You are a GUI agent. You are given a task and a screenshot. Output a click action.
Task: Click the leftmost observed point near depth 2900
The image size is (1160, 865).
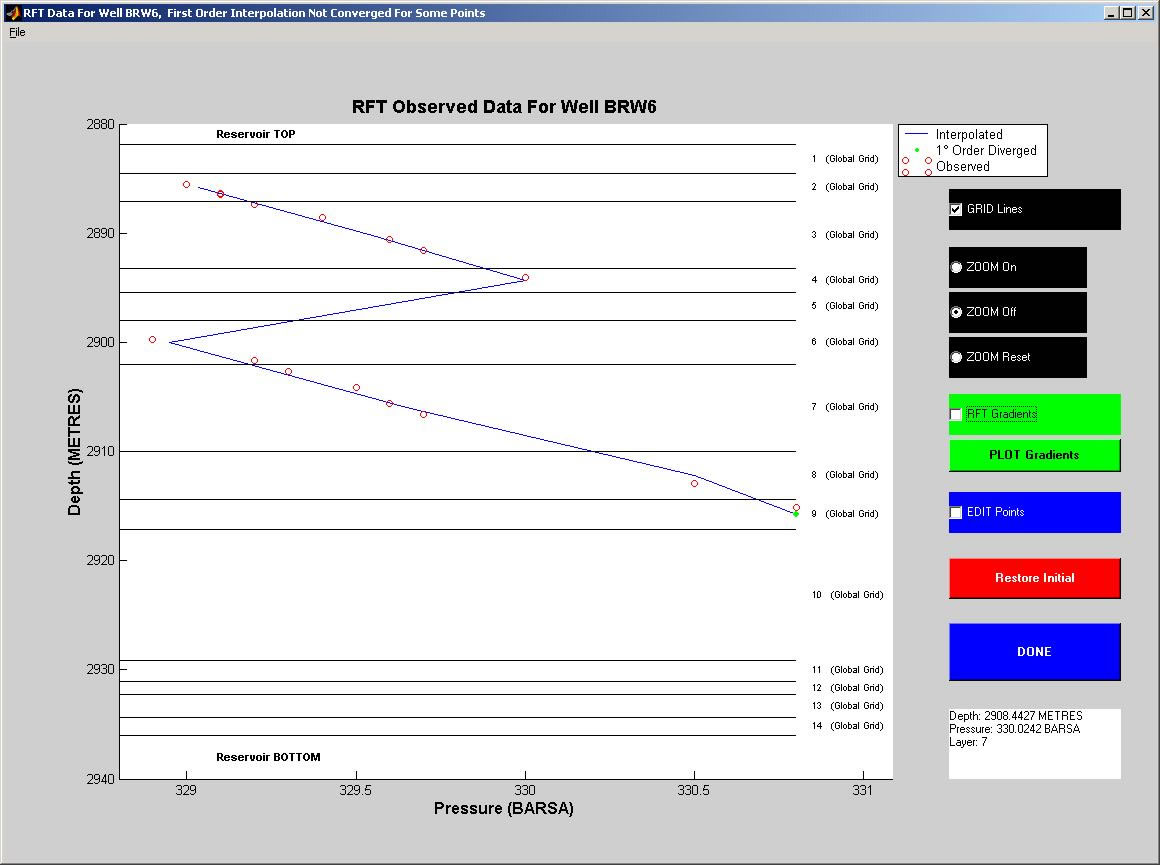[x=152, y=339]
